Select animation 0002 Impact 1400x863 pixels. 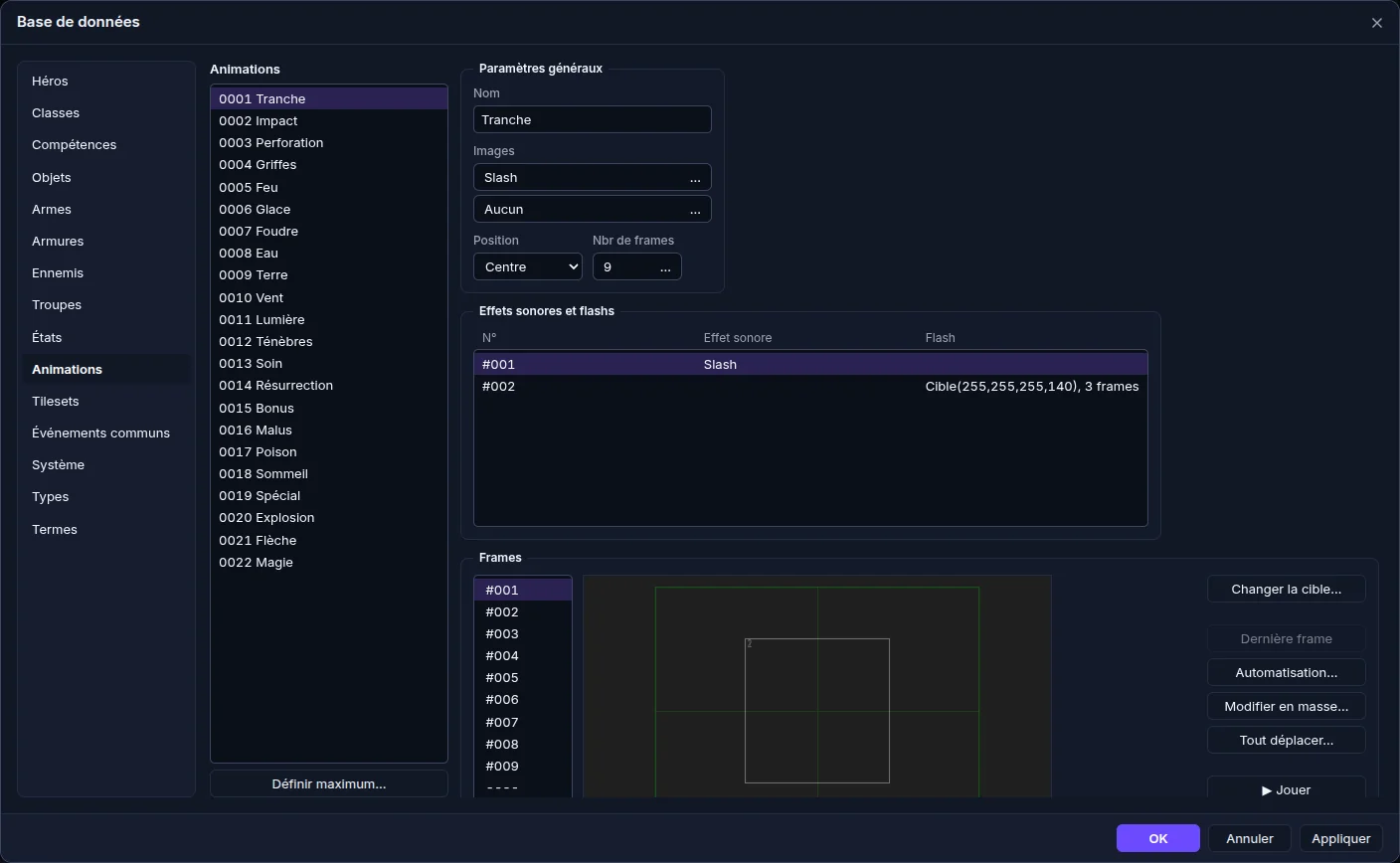[x=329, y=120]
